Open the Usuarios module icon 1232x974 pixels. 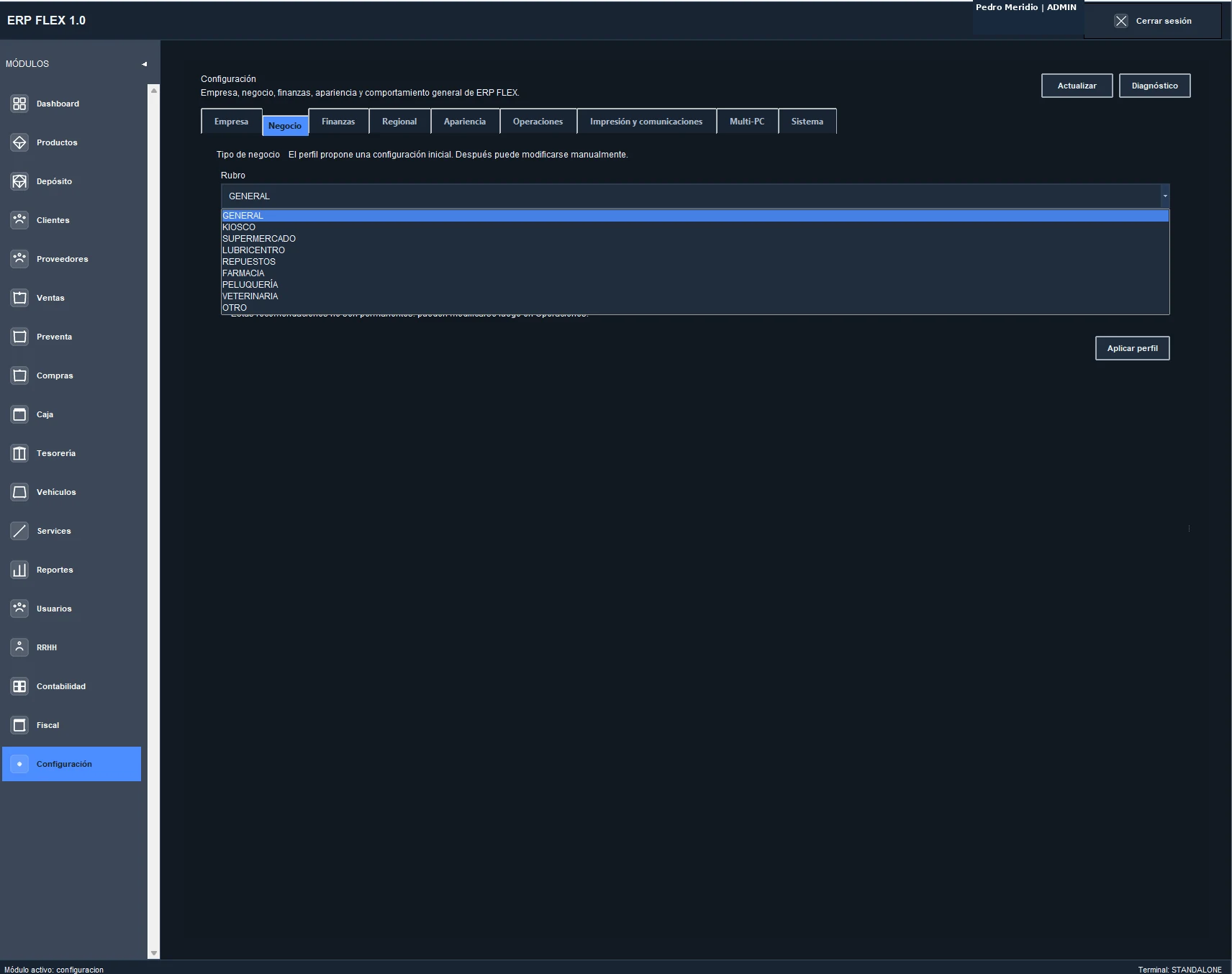pos(19,609)
